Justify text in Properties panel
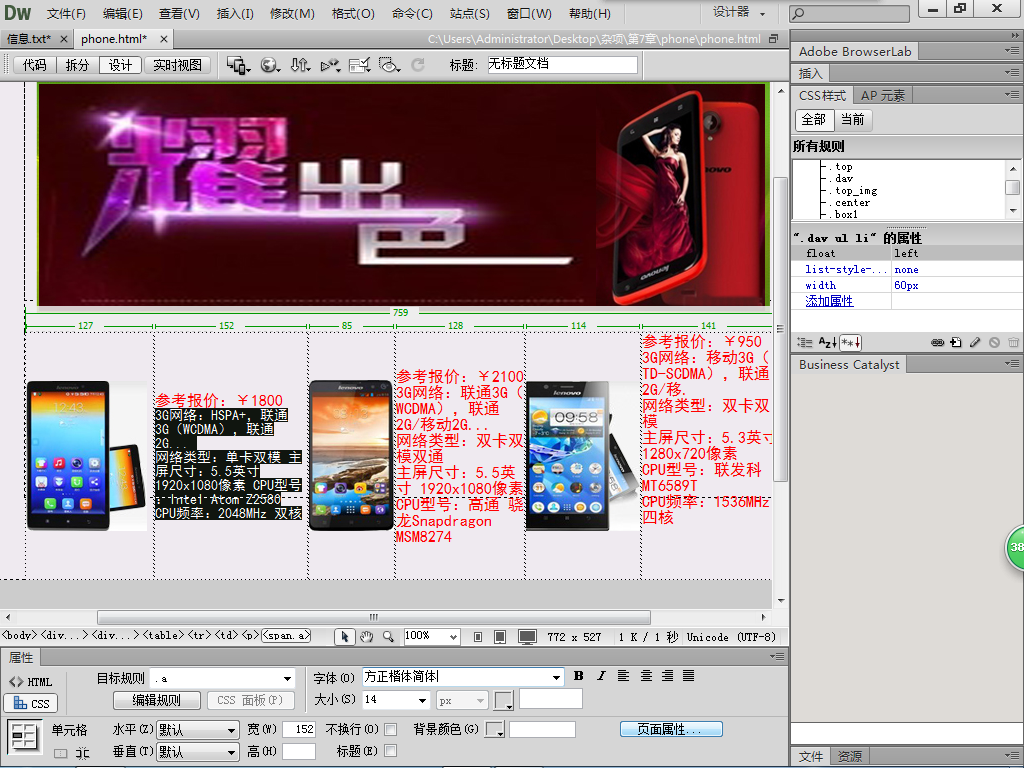The height and width of the screenshot is (768, 1024). (689, 676)
